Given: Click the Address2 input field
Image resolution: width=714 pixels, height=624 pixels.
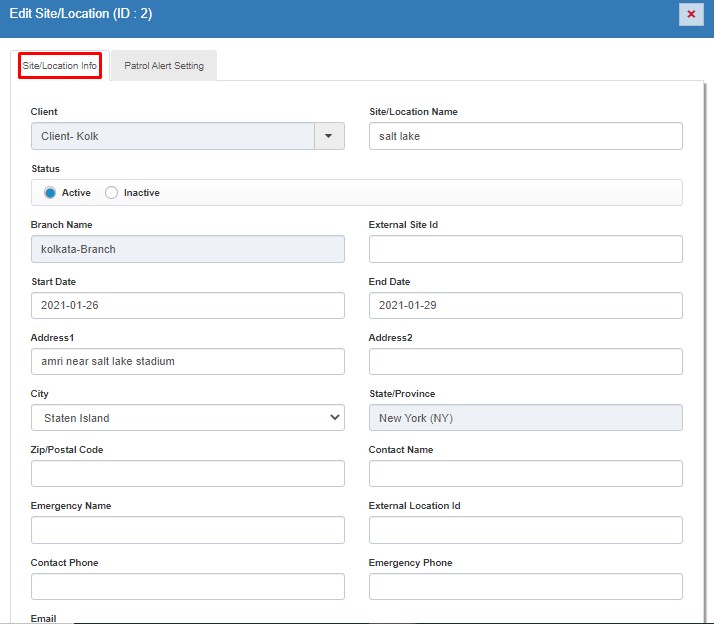Looking at the screenshot, I should coord(525,361).
